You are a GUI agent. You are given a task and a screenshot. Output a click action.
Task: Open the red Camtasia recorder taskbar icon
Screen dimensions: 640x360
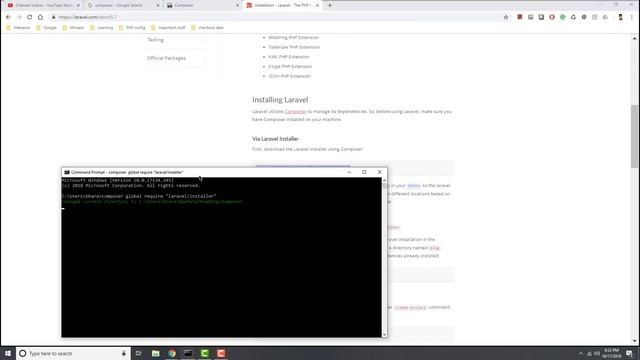(221, 353)
